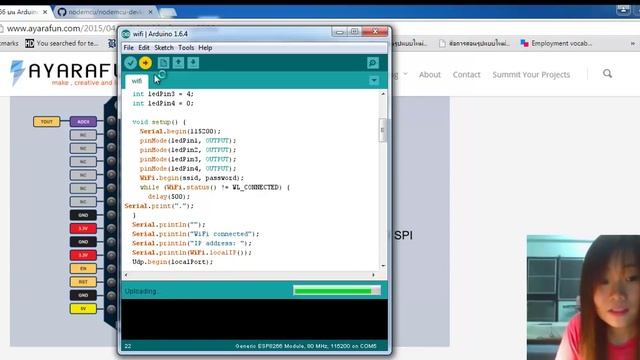Close the nodemcu GitHub browser tab

point(150,12)
